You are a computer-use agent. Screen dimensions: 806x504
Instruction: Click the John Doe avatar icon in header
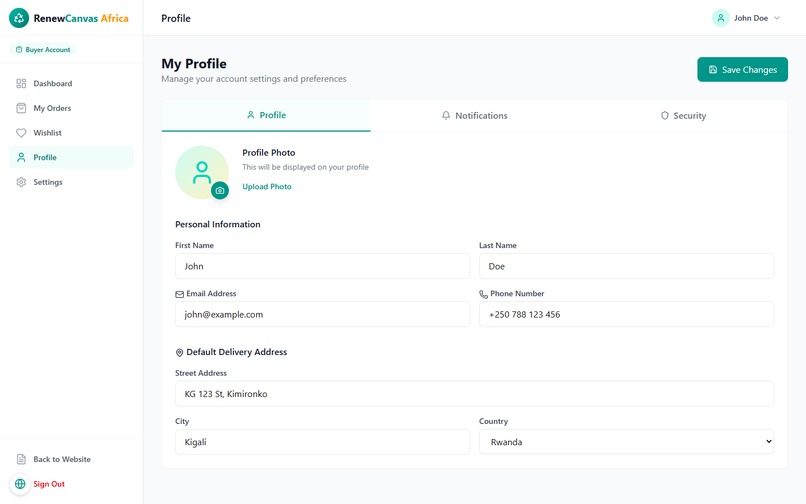(721, 18)
